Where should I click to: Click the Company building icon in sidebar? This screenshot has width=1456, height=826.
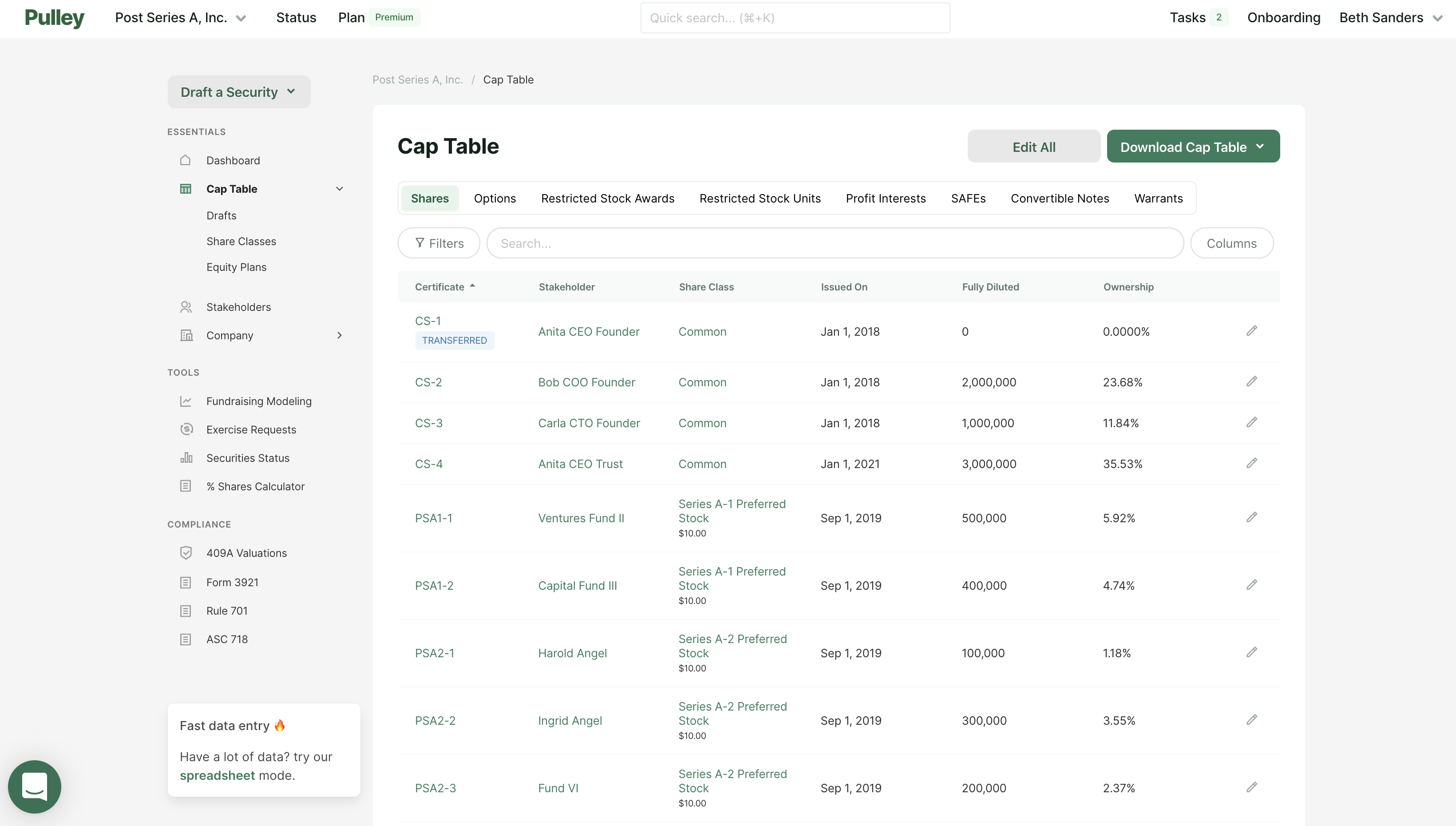186,335
